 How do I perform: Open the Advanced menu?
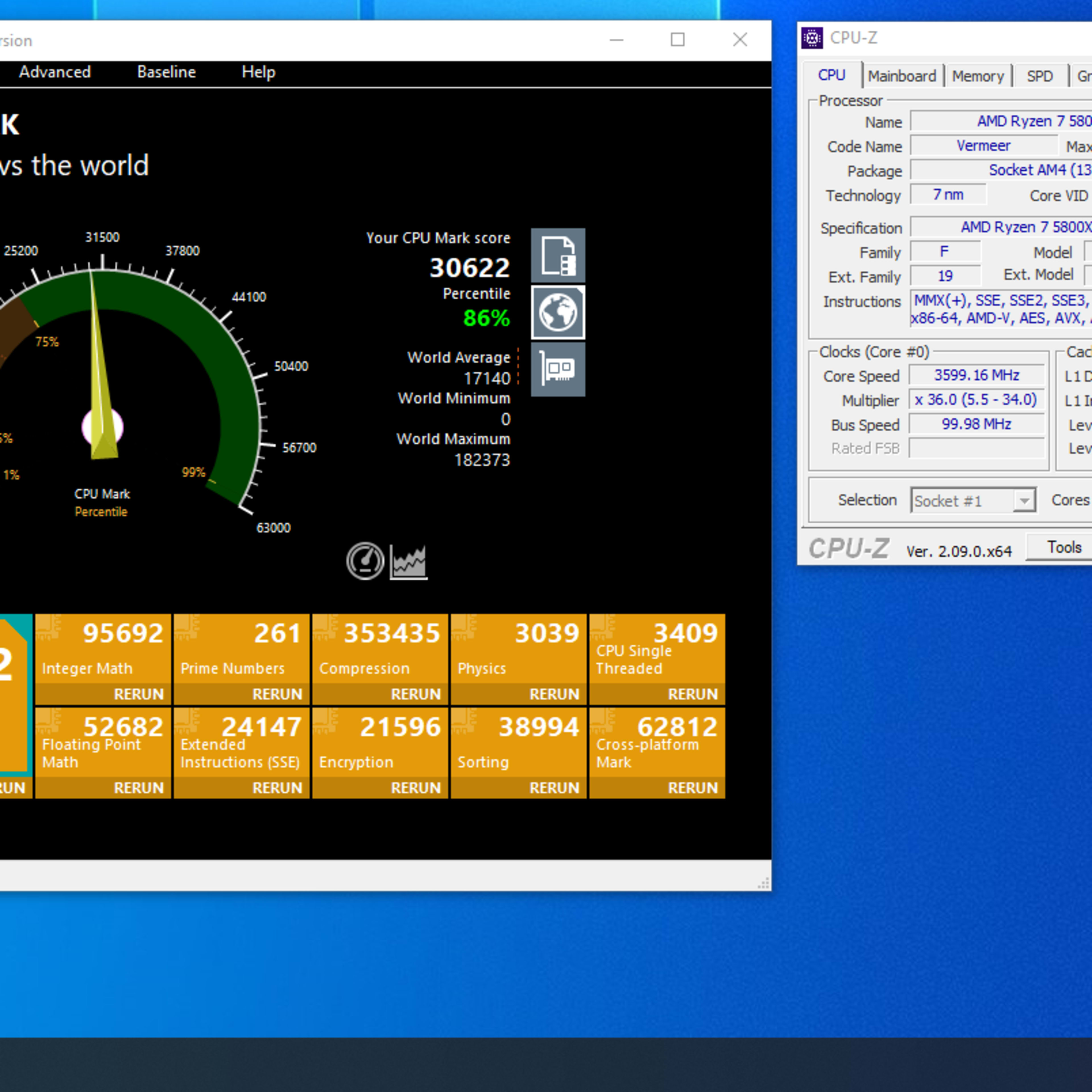[x=55, y=72]
